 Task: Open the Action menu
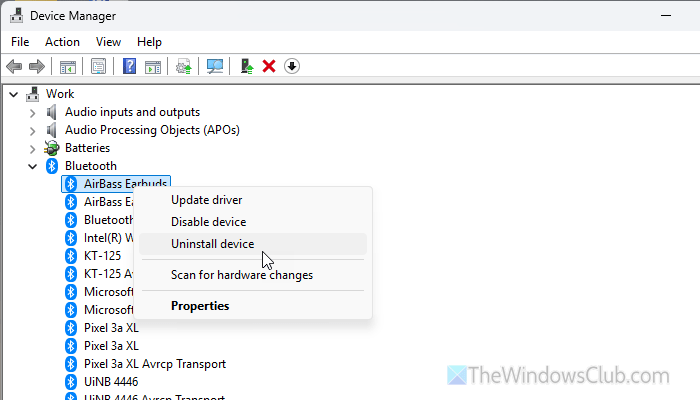click(x=62, y=42)
